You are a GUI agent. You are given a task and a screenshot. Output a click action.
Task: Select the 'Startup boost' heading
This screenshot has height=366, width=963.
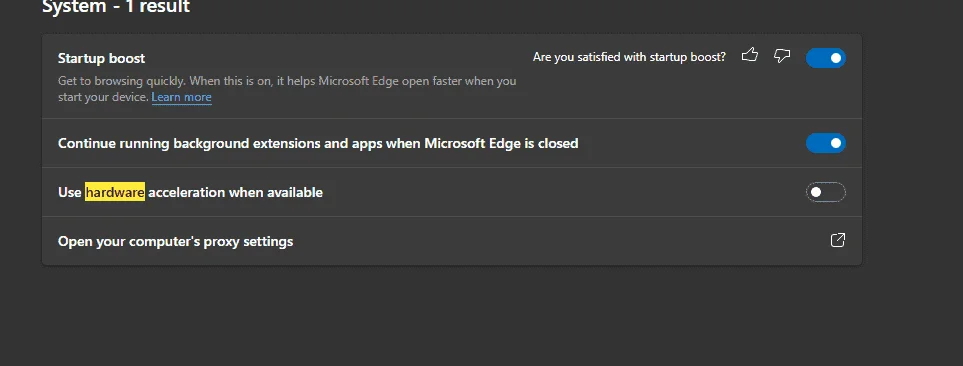[x=101, y=58]
